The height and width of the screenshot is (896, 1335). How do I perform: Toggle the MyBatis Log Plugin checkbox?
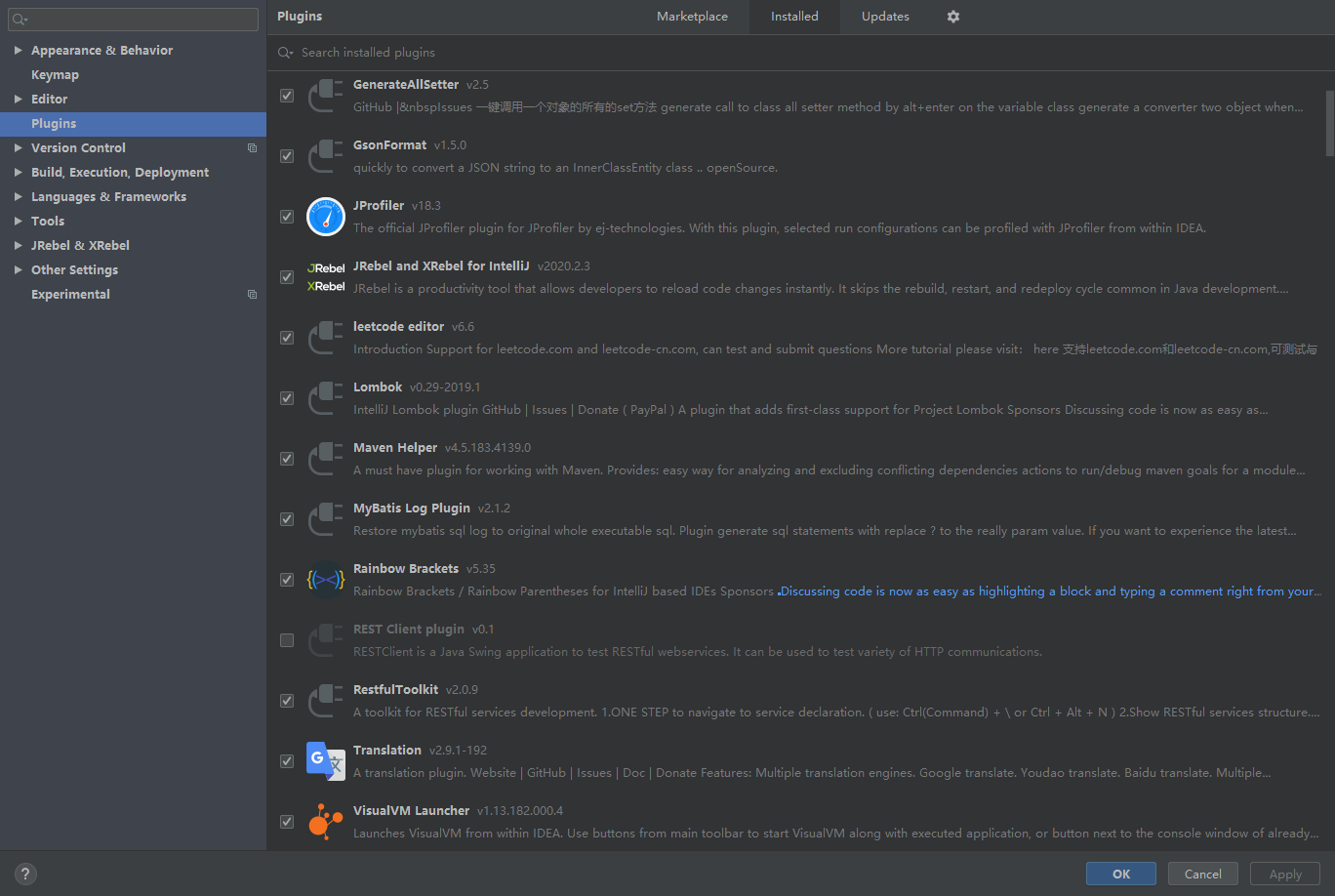tap(287, 519)
